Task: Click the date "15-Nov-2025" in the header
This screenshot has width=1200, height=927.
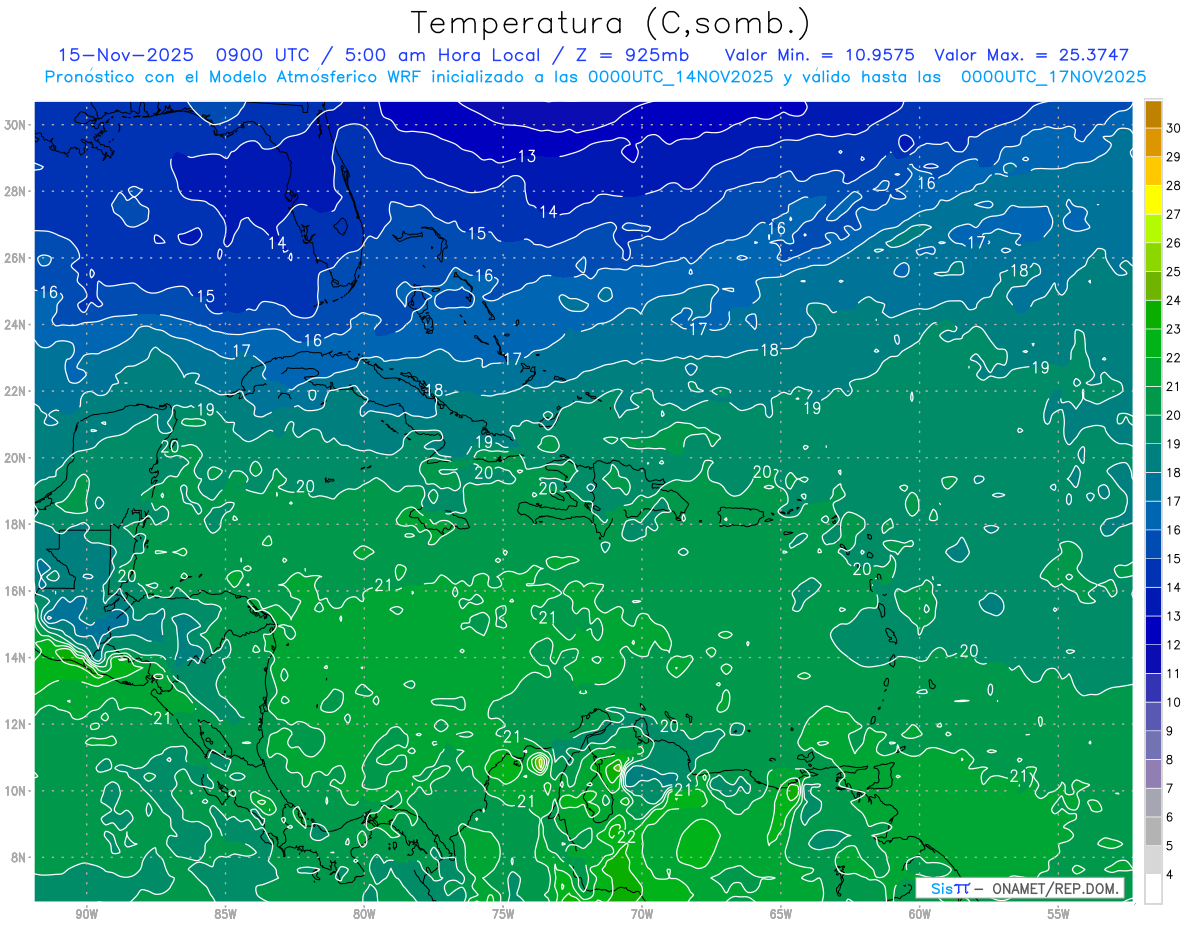Action: [124, 55]
